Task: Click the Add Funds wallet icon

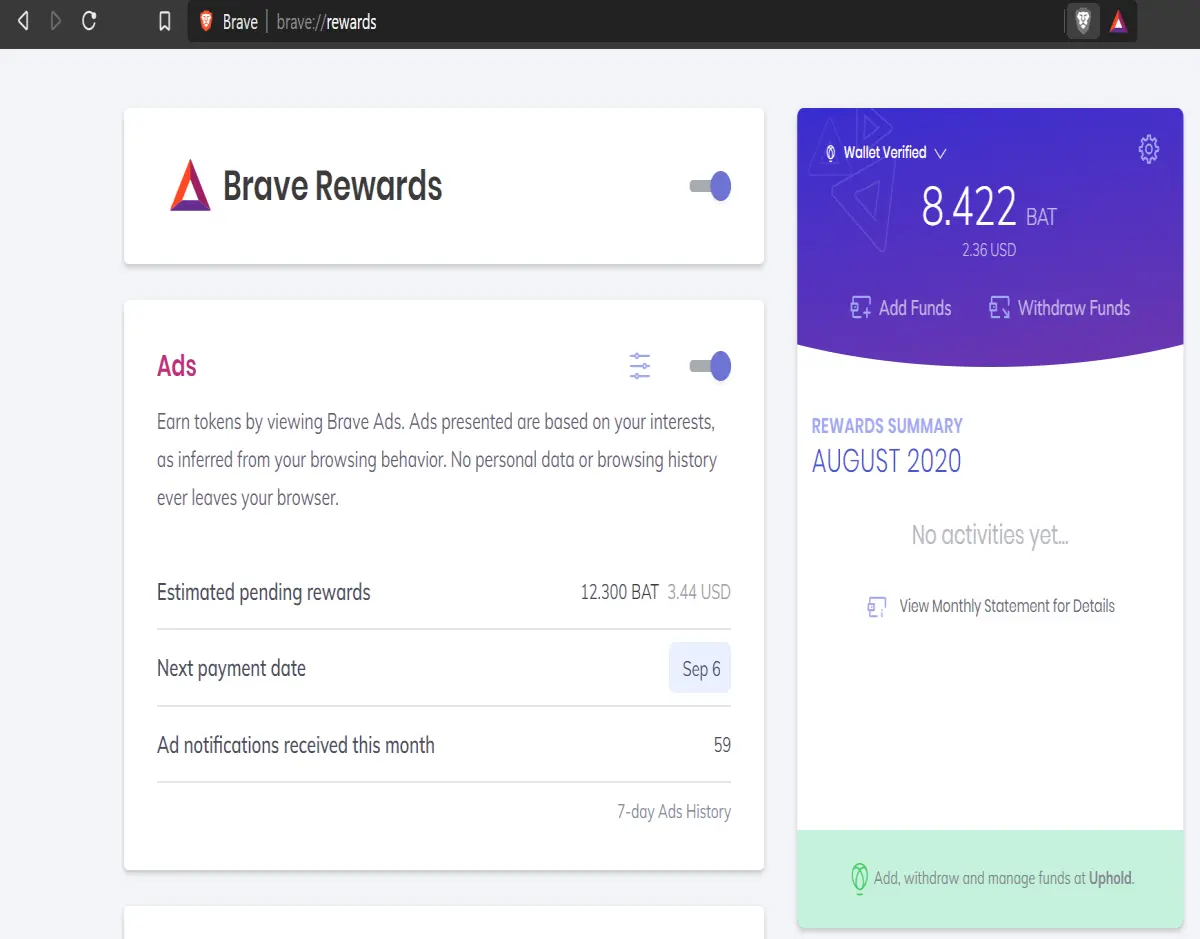Action: (x=860, y=308)
